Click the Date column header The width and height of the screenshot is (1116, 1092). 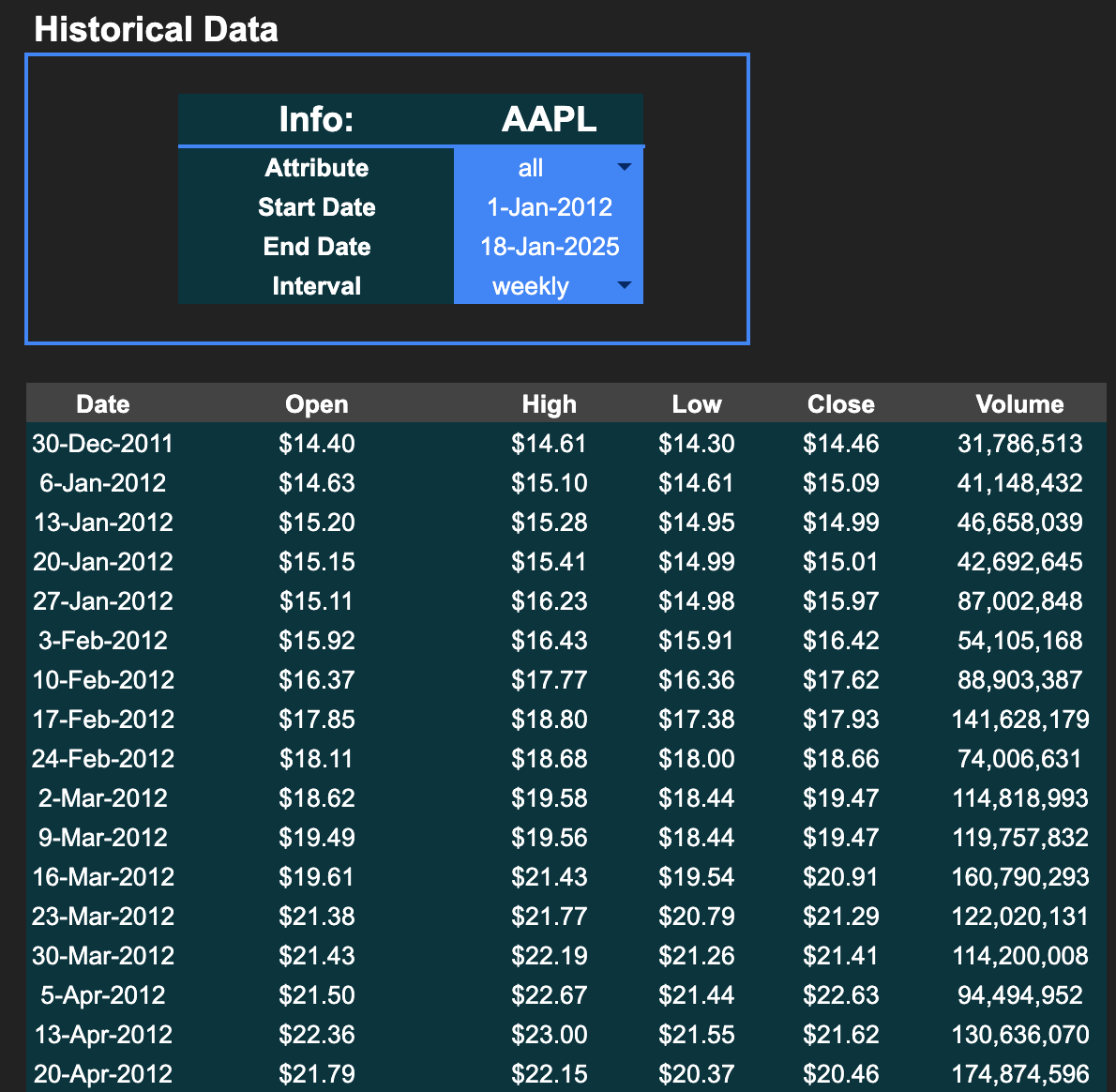click(103, 404)
